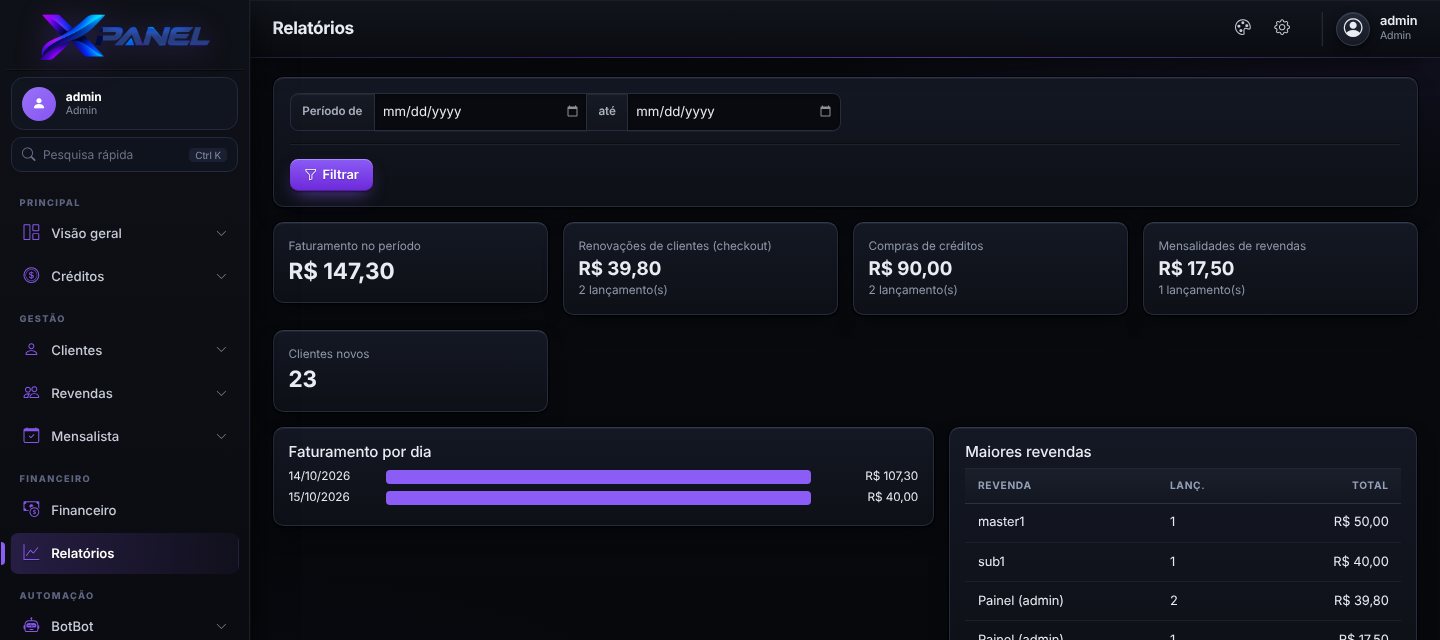Click the 14/10/2026 revenue bar
This screenshot has width=1440, height=640.
(x=598, y=477)
